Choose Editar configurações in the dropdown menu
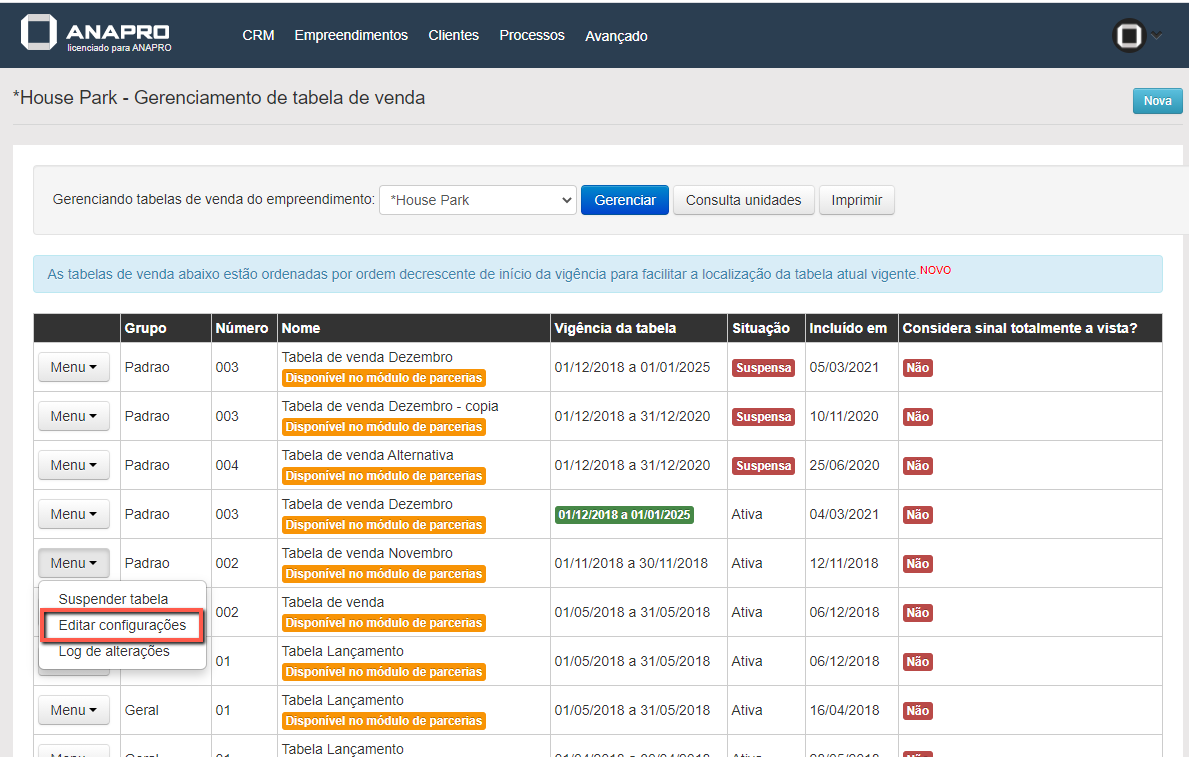The image size is (1189, 757). coord(122,625)
